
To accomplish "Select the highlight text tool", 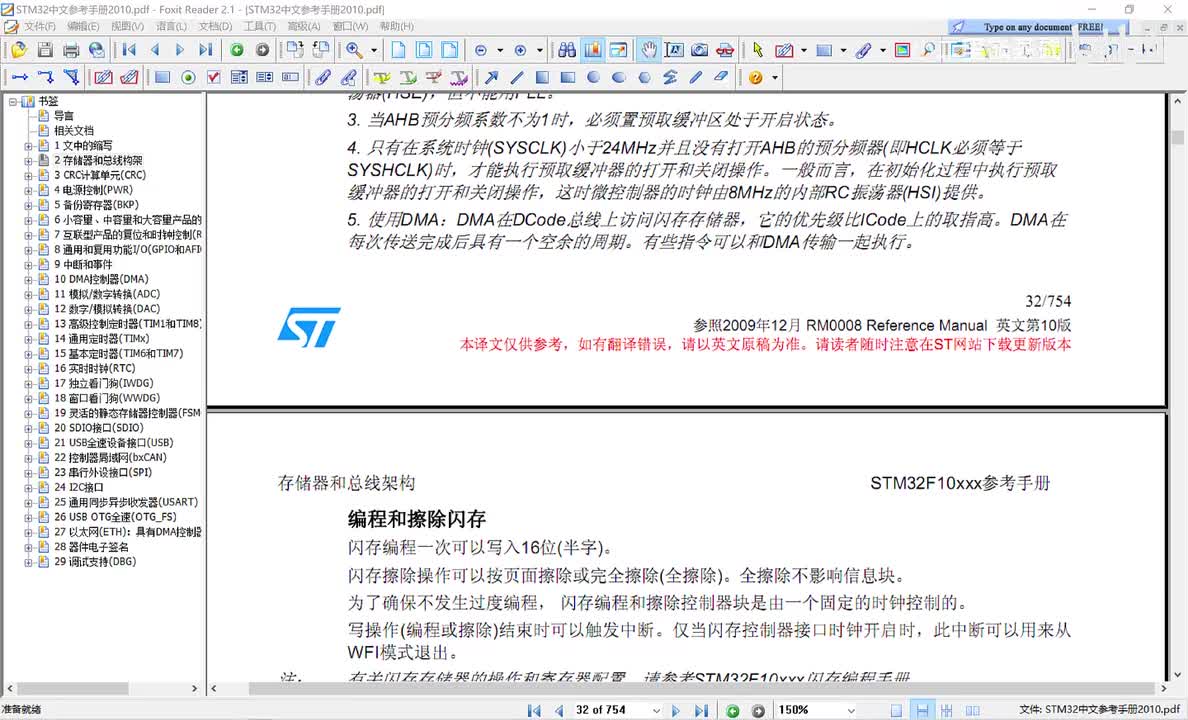I will click(381, 77).
